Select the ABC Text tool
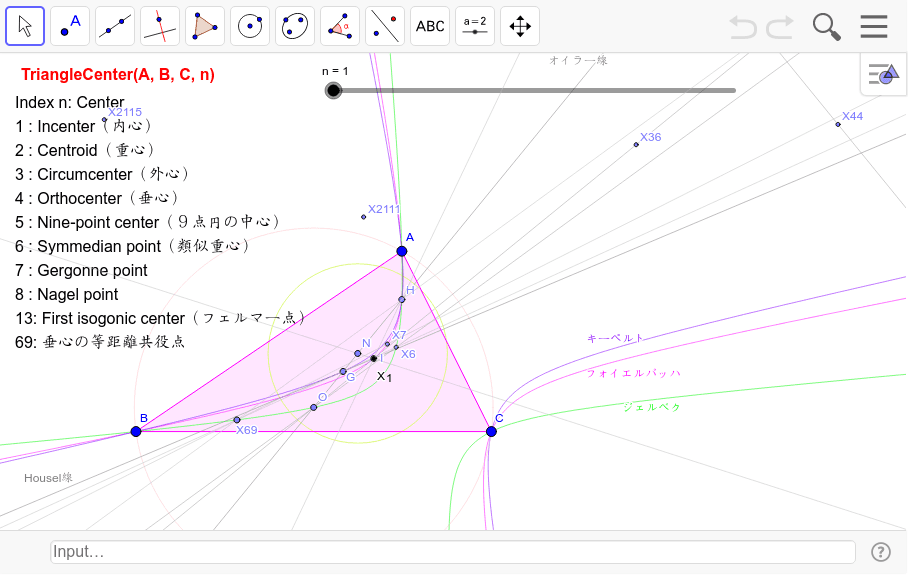This screenshot has width=908, height=575. click(430, 26)
